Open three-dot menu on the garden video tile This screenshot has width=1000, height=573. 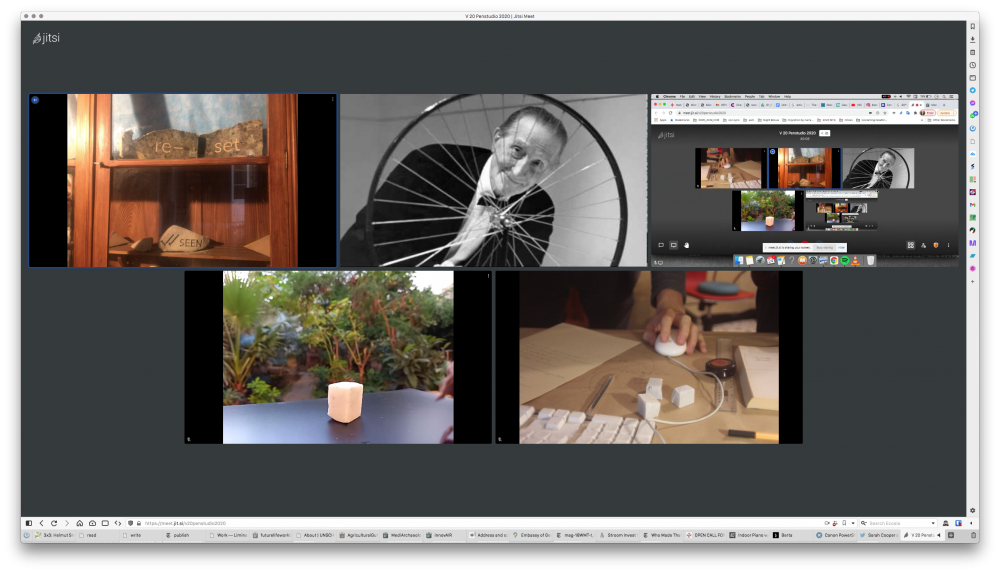(488, 276)
